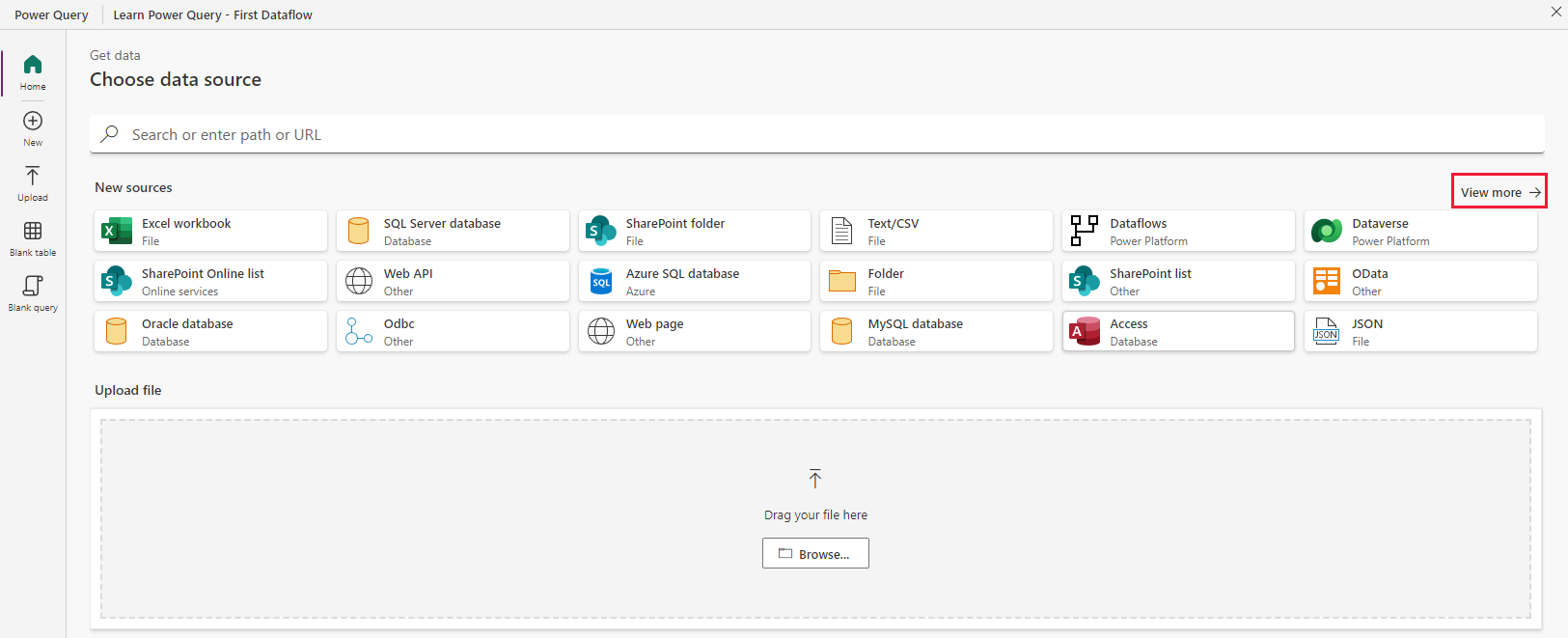Pick the SharePoint Online list icon
The image size is (1568, 638).
pyautogui.click(x=117, y=281)
